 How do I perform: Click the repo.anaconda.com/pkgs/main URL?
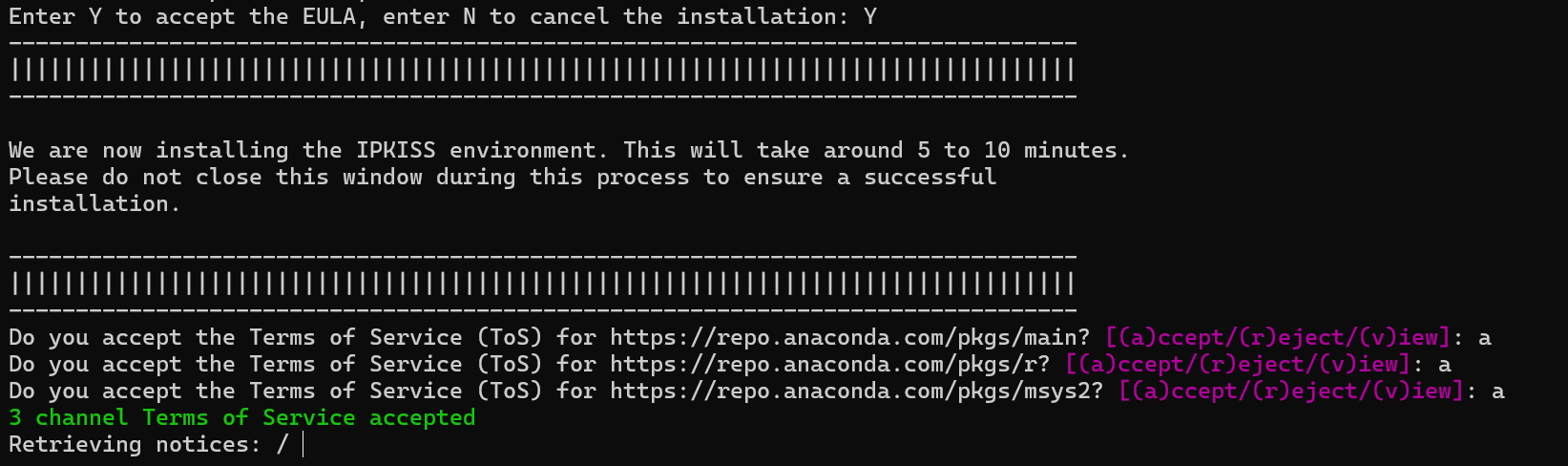click(x=849, y=337)
